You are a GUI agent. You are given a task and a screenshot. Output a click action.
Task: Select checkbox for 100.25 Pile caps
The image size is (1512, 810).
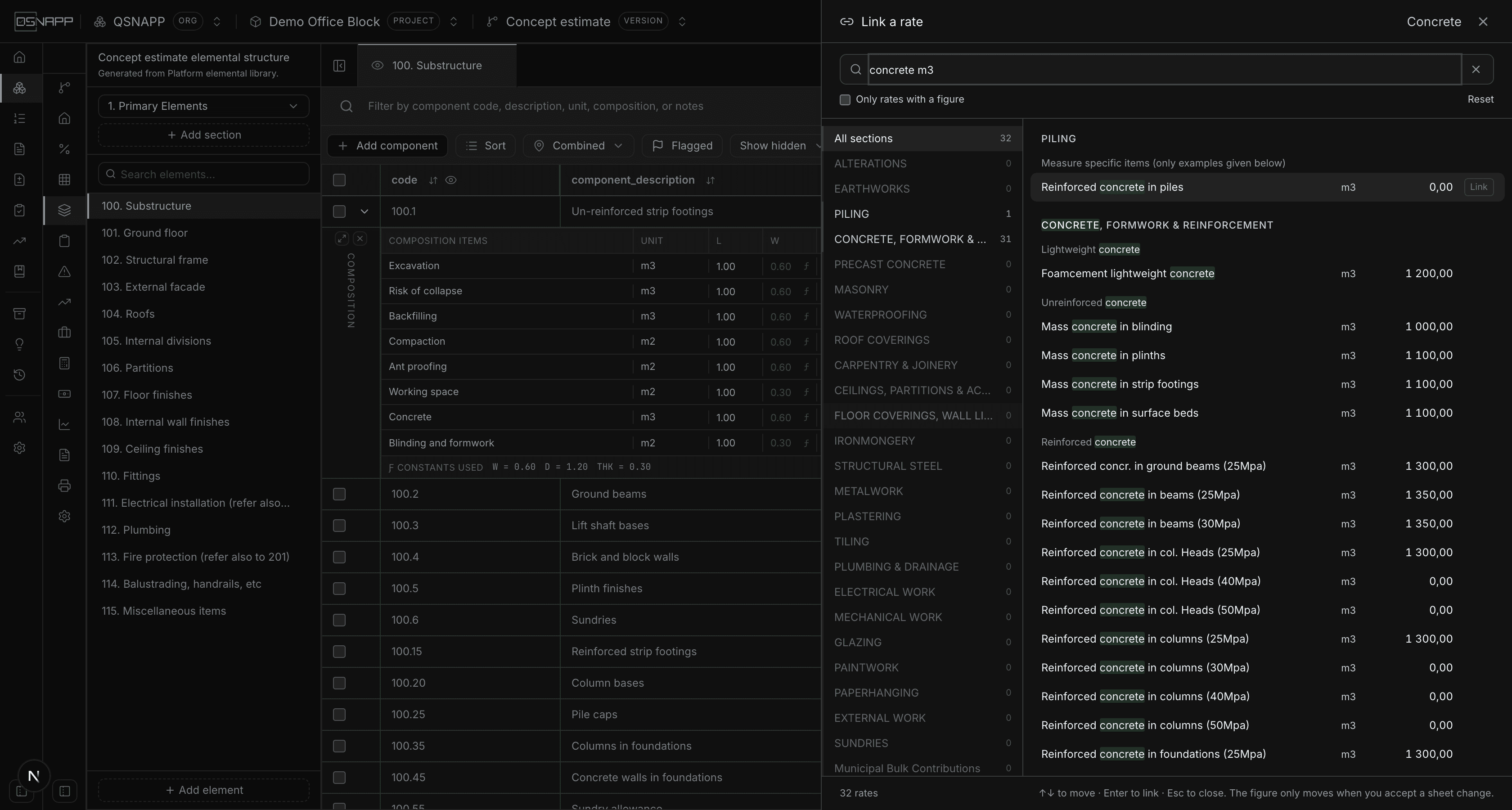point(339,714)
